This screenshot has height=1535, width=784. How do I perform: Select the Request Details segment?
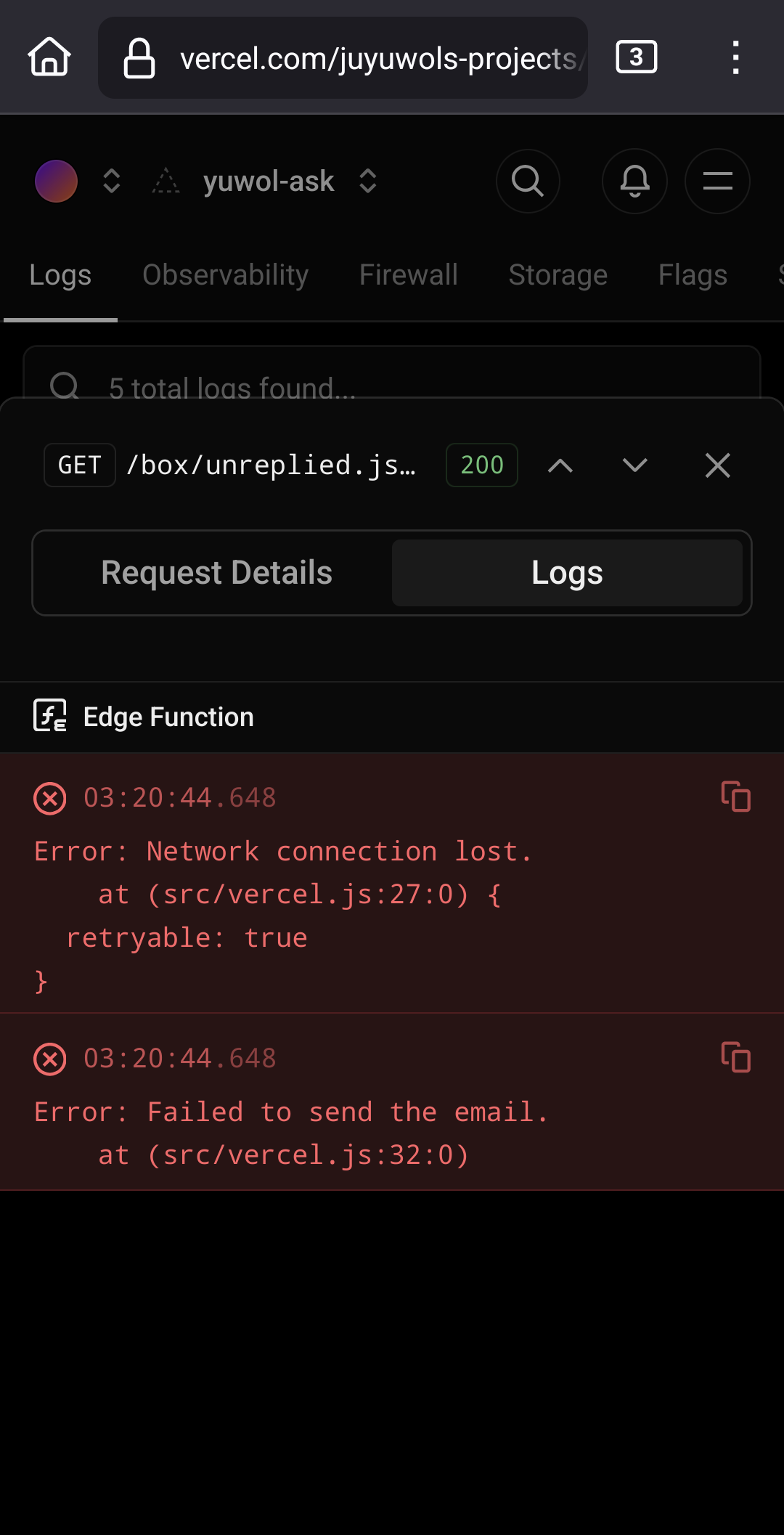(216, 573)
